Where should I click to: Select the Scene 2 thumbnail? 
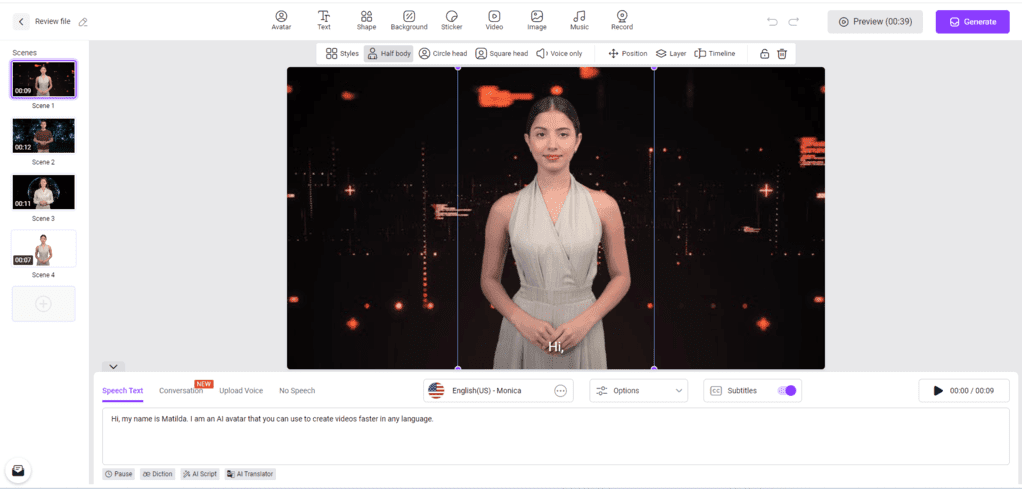tap(44, 136)
